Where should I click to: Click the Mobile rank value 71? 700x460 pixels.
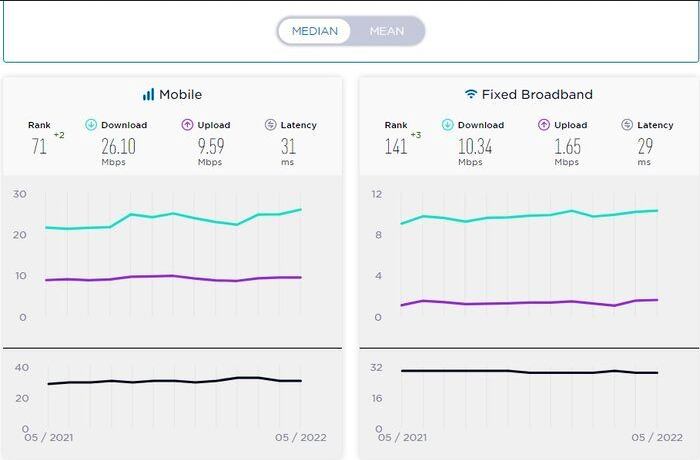pyautogui.click(x=39, y=147)
